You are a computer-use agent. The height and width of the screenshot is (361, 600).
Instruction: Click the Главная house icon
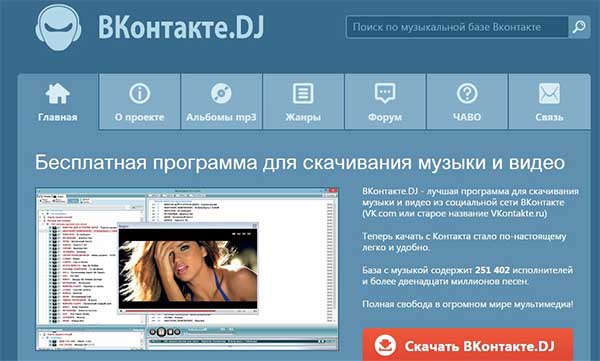[57, 93]
